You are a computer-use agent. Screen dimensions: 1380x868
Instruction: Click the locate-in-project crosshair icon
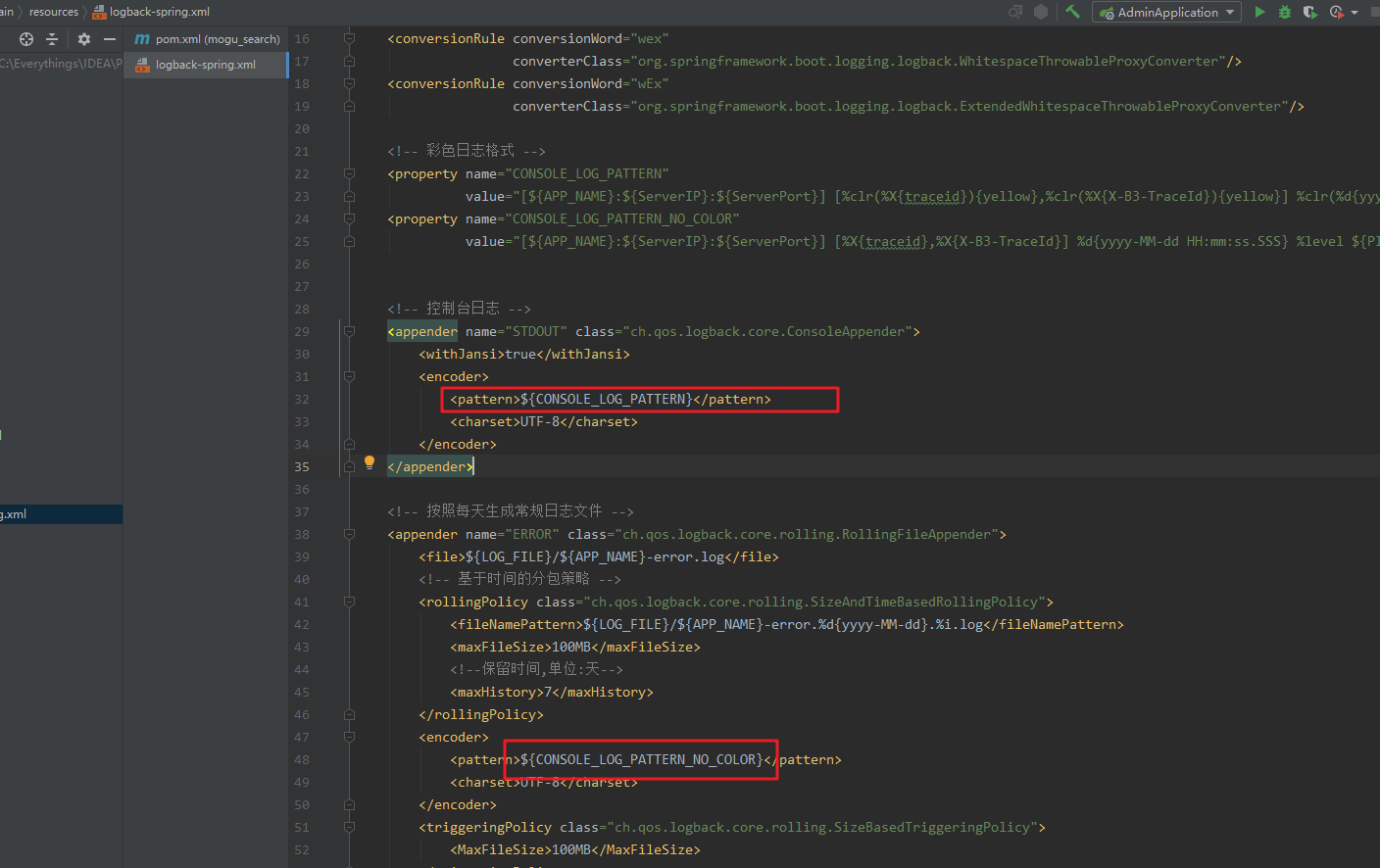point(26,39)
